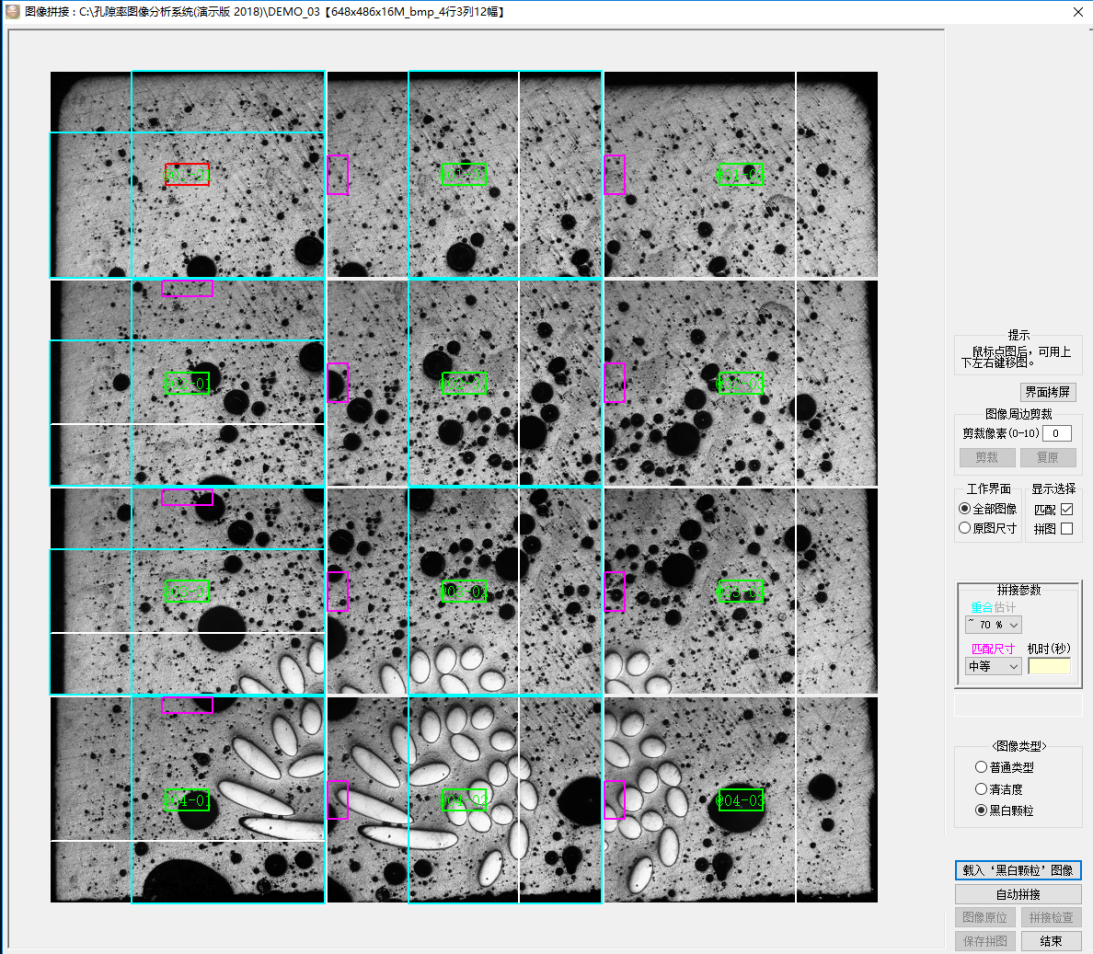
Task: Click the yellow 机时(秒) field
Action: click(1049, 666)
